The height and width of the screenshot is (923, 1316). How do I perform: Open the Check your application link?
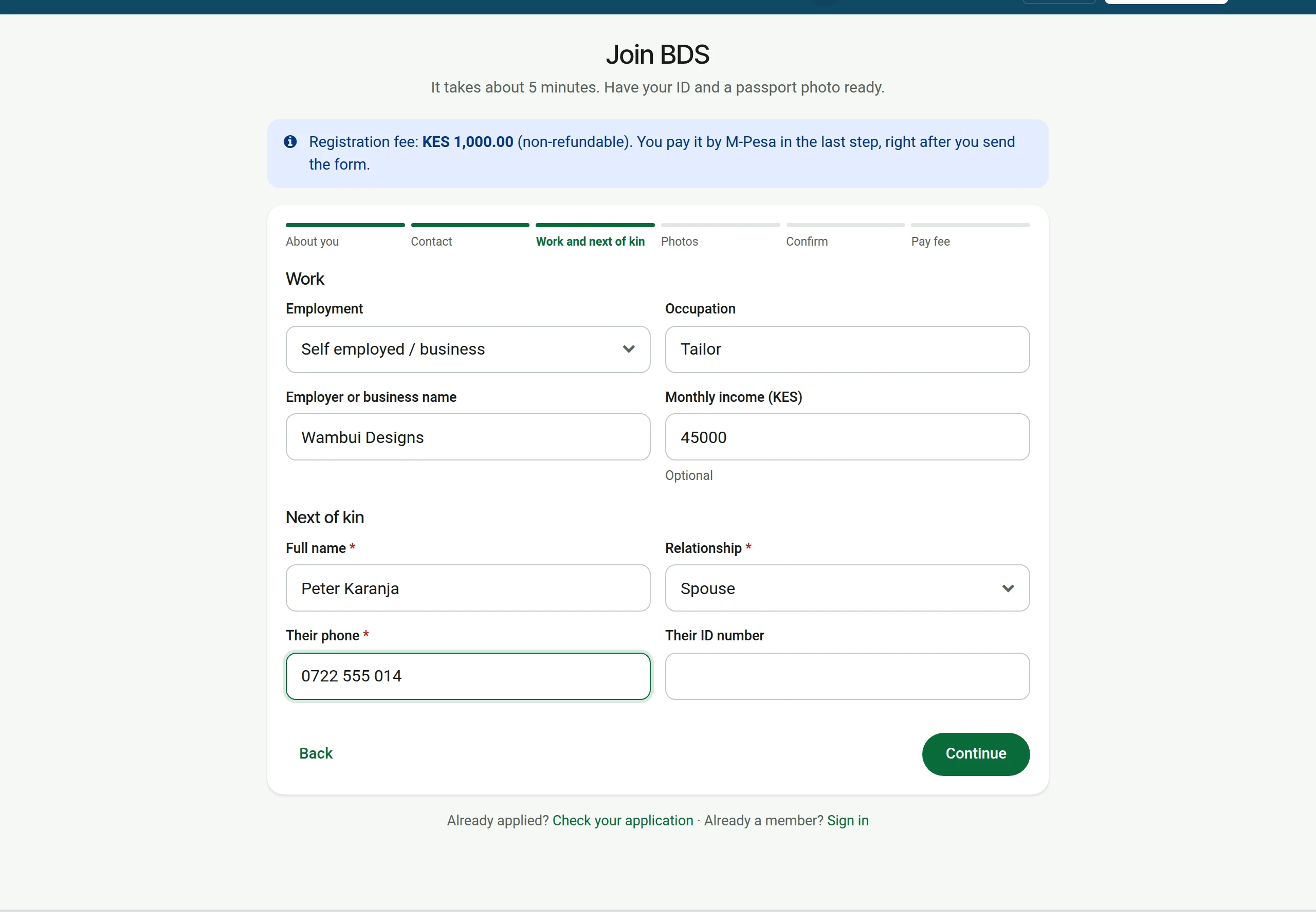623,820
